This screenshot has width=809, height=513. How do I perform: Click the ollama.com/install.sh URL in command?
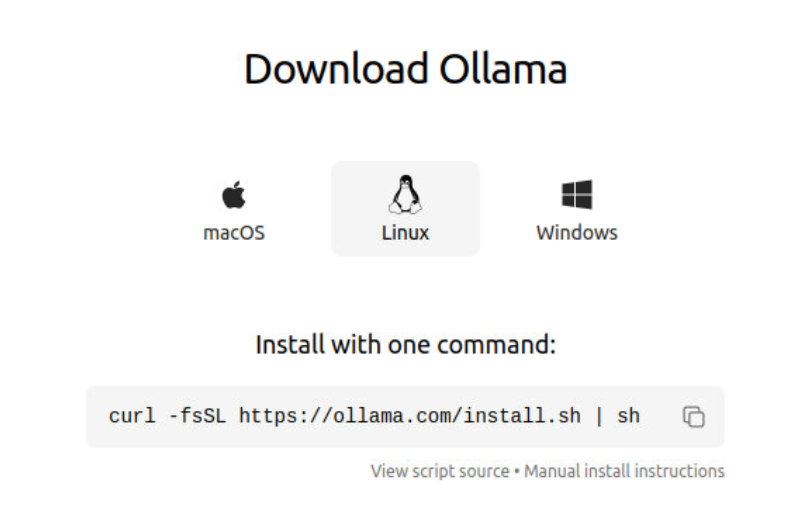click(410, 416)
